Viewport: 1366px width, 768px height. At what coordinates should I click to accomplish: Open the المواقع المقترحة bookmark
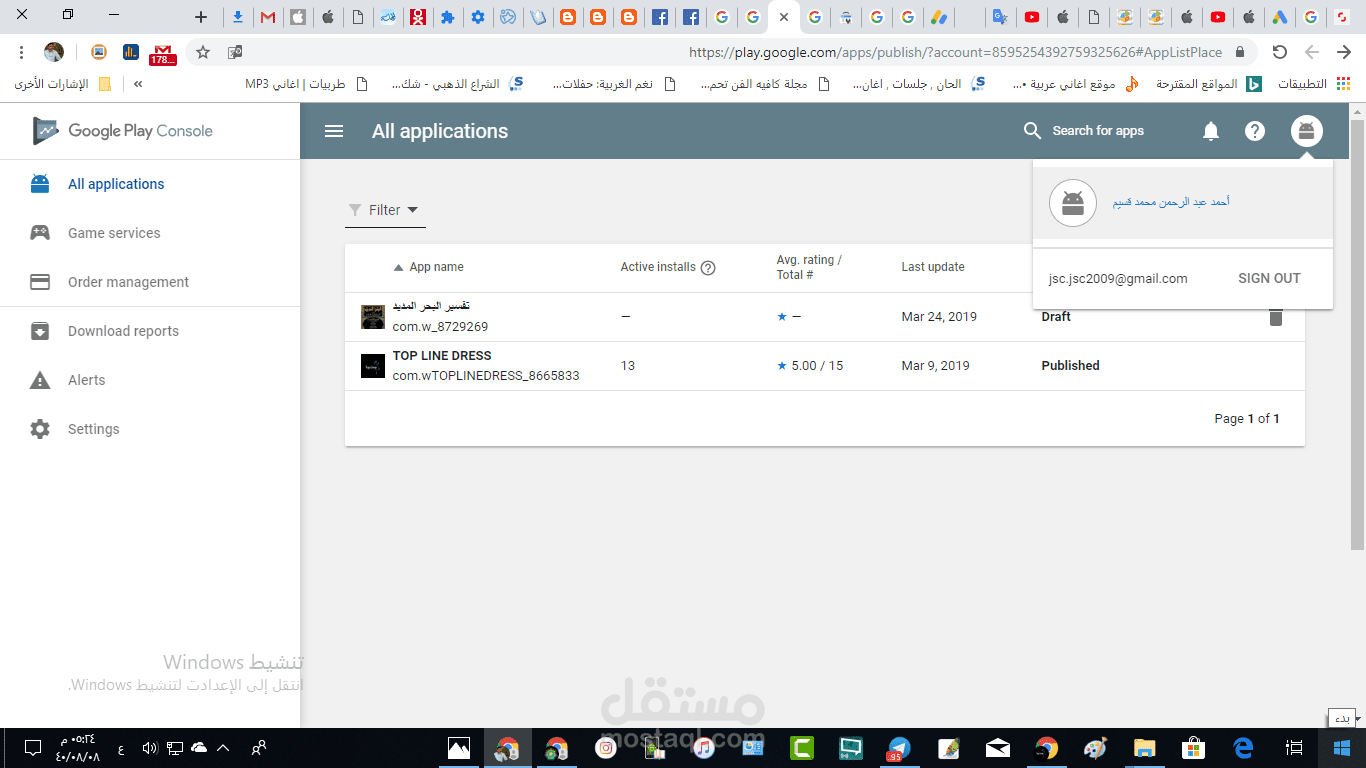click(1207, 84)
